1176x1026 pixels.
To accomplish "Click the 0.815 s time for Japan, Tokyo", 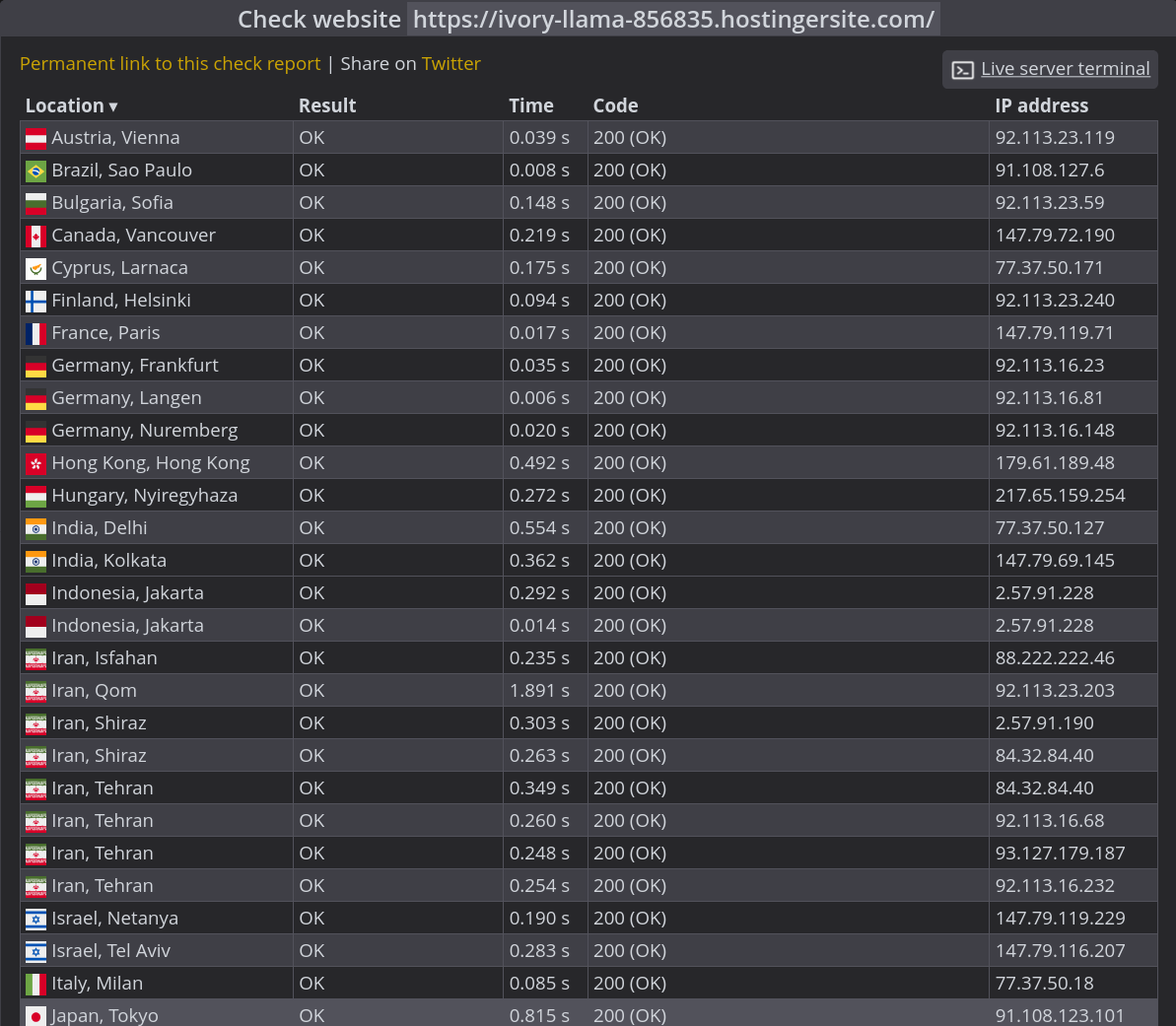I will point(539,1015).
